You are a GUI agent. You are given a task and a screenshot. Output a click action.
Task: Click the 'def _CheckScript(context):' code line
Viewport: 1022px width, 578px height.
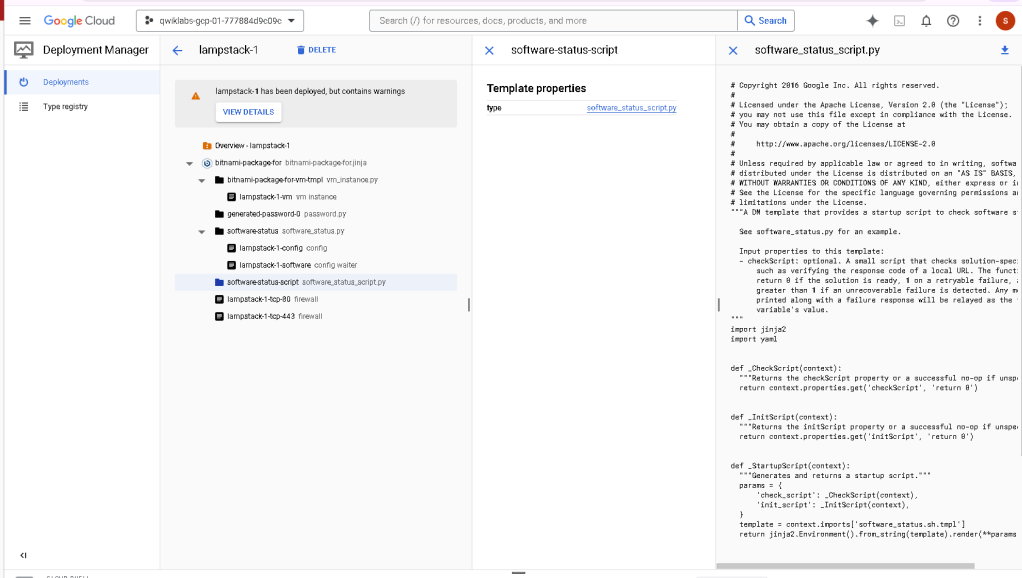(x=785, y=368)
